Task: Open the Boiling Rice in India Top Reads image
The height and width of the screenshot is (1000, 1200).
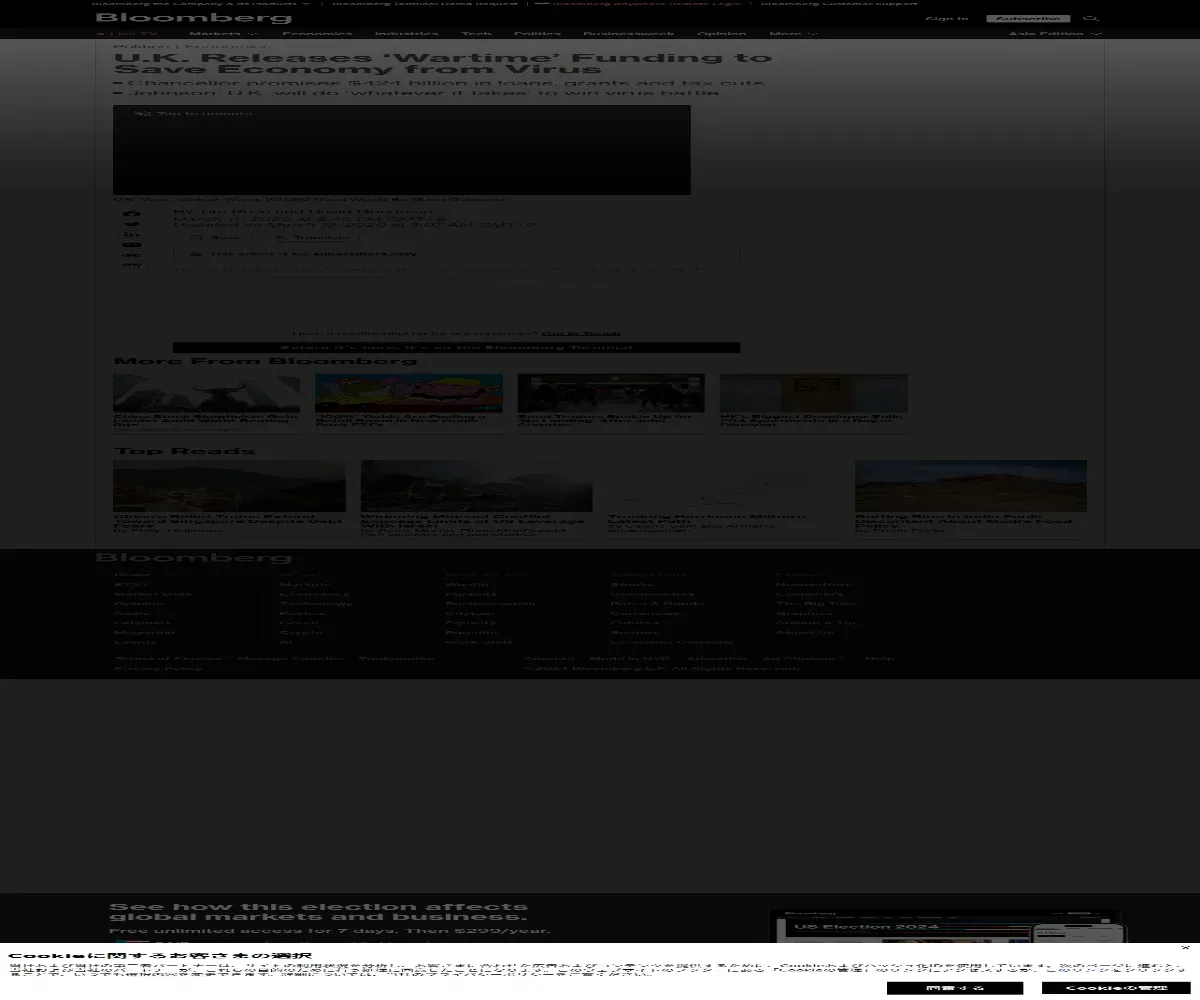Action: 971,486
